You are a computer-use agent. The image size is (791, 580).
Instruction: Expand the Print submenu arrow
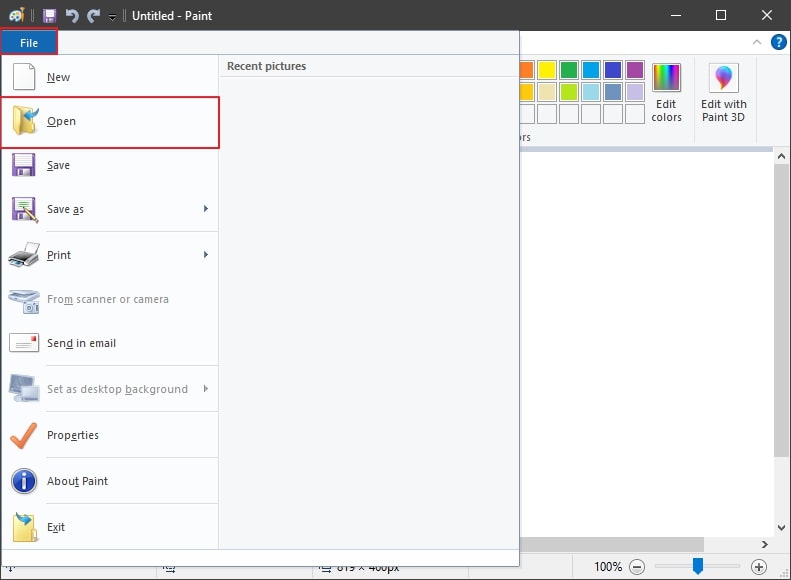coord(206,255)
